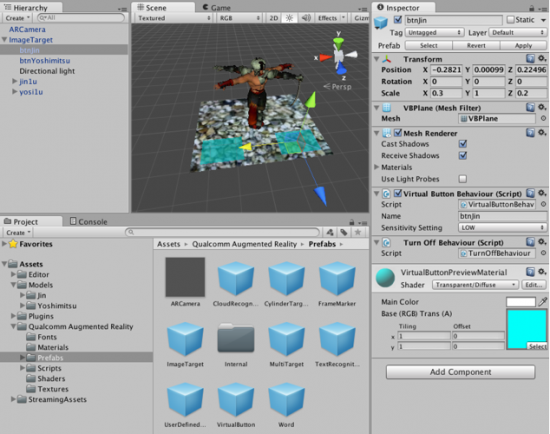Search by label tag icon in Project
Screen dimensions: 550x434
(x=344, y=232)
